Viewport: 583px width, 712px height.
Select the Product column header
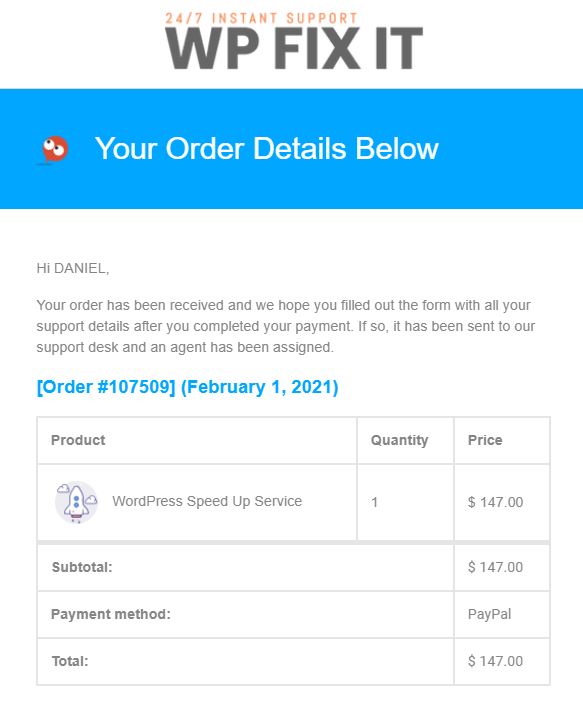[78, 440]
